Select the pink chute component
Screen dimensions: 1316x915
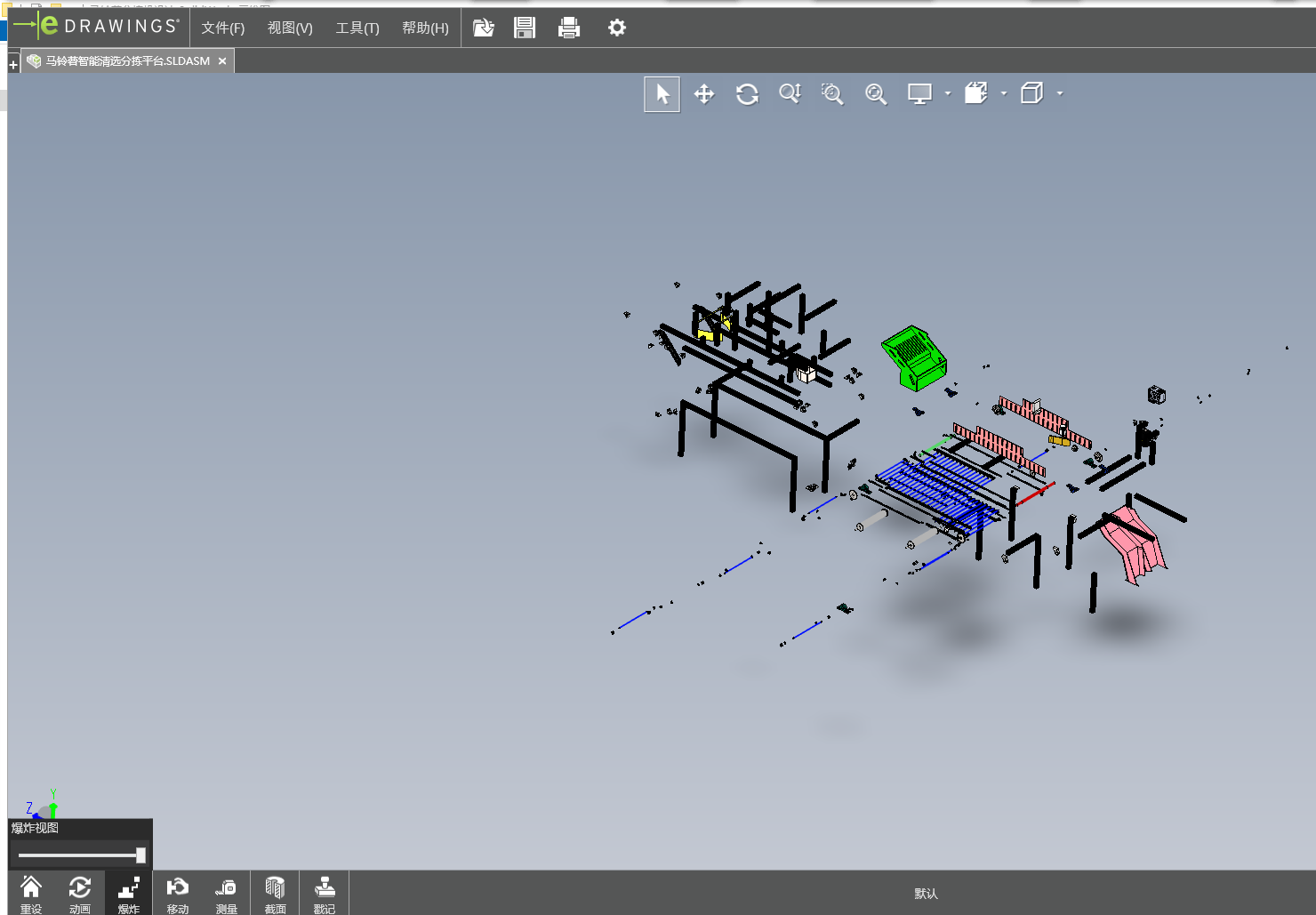coord(1132,545)
